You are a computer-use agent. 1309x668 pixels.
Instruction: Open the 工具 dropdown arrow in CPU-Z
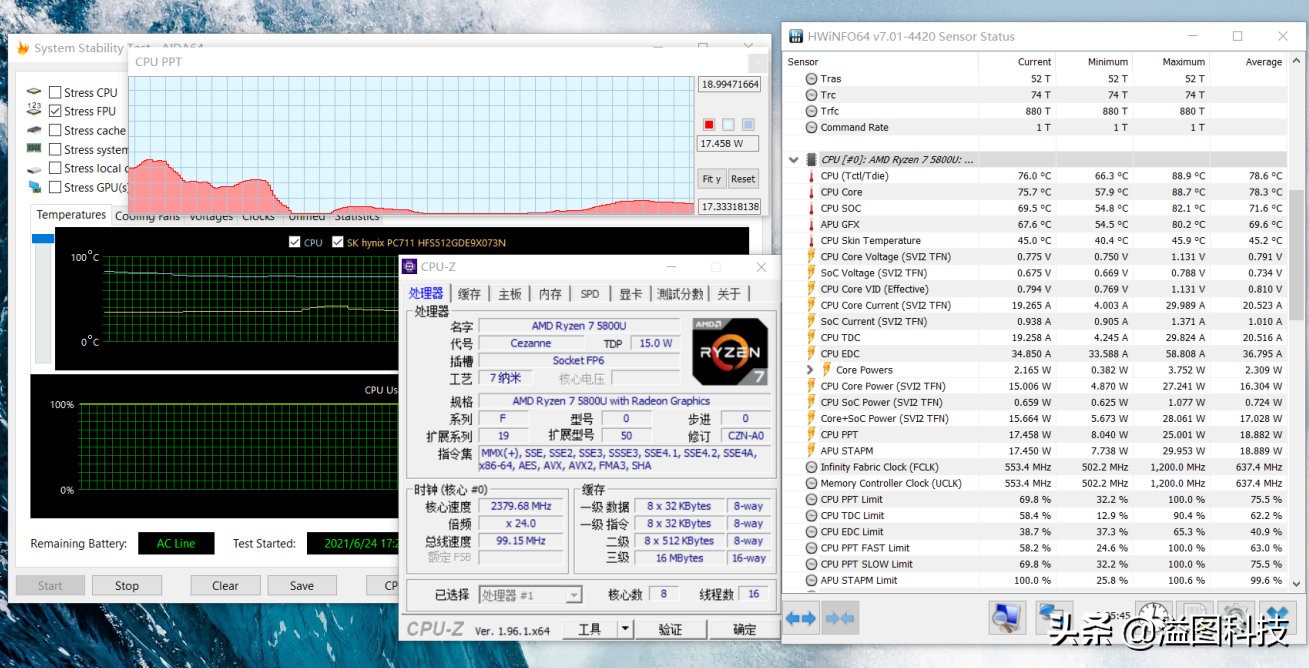tap(625, 629)
